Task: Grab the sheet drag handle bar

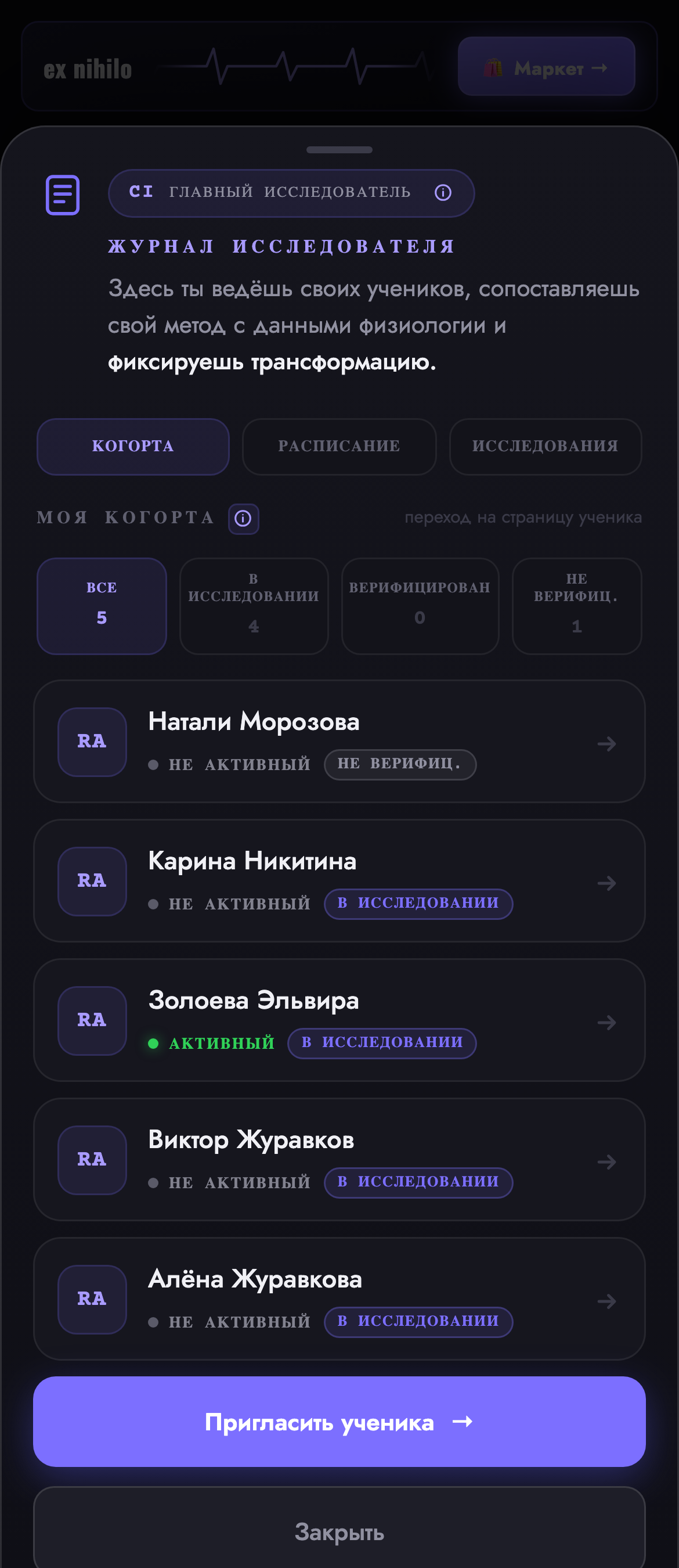Action: (339, 150)
